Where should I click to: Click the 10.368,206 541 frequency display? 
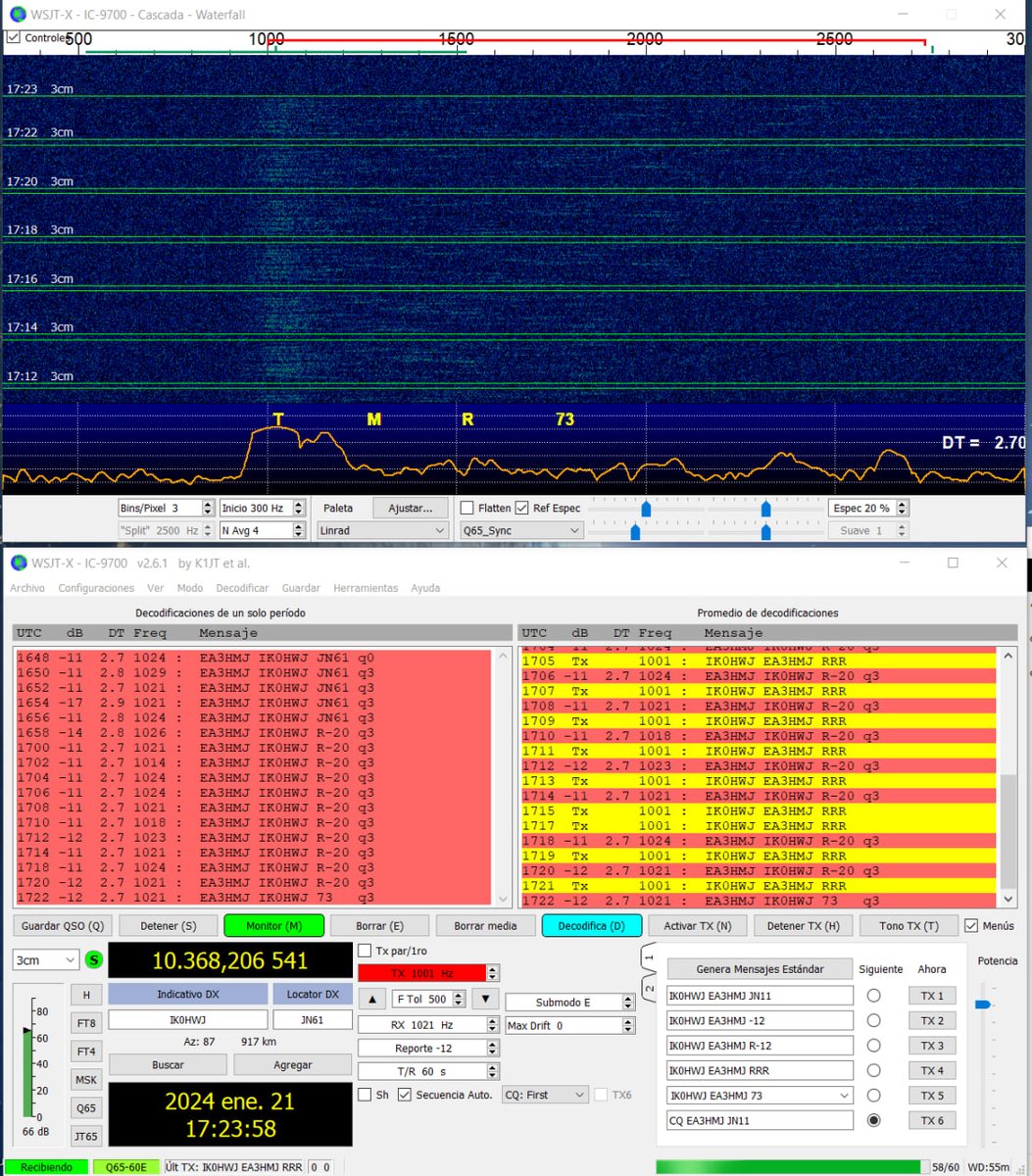(230, 961)
